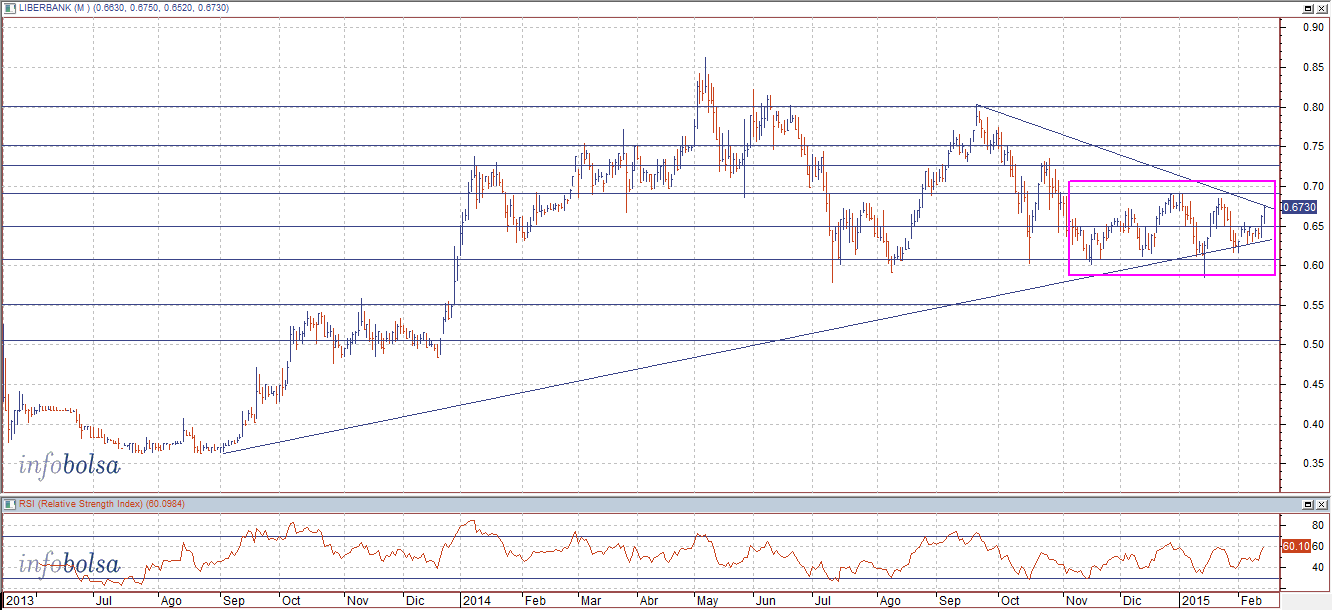Viewport: 1332px width, 610px height.
Task: Maximize the LIBERBANK price chart panel
Action: point(1307,8)
